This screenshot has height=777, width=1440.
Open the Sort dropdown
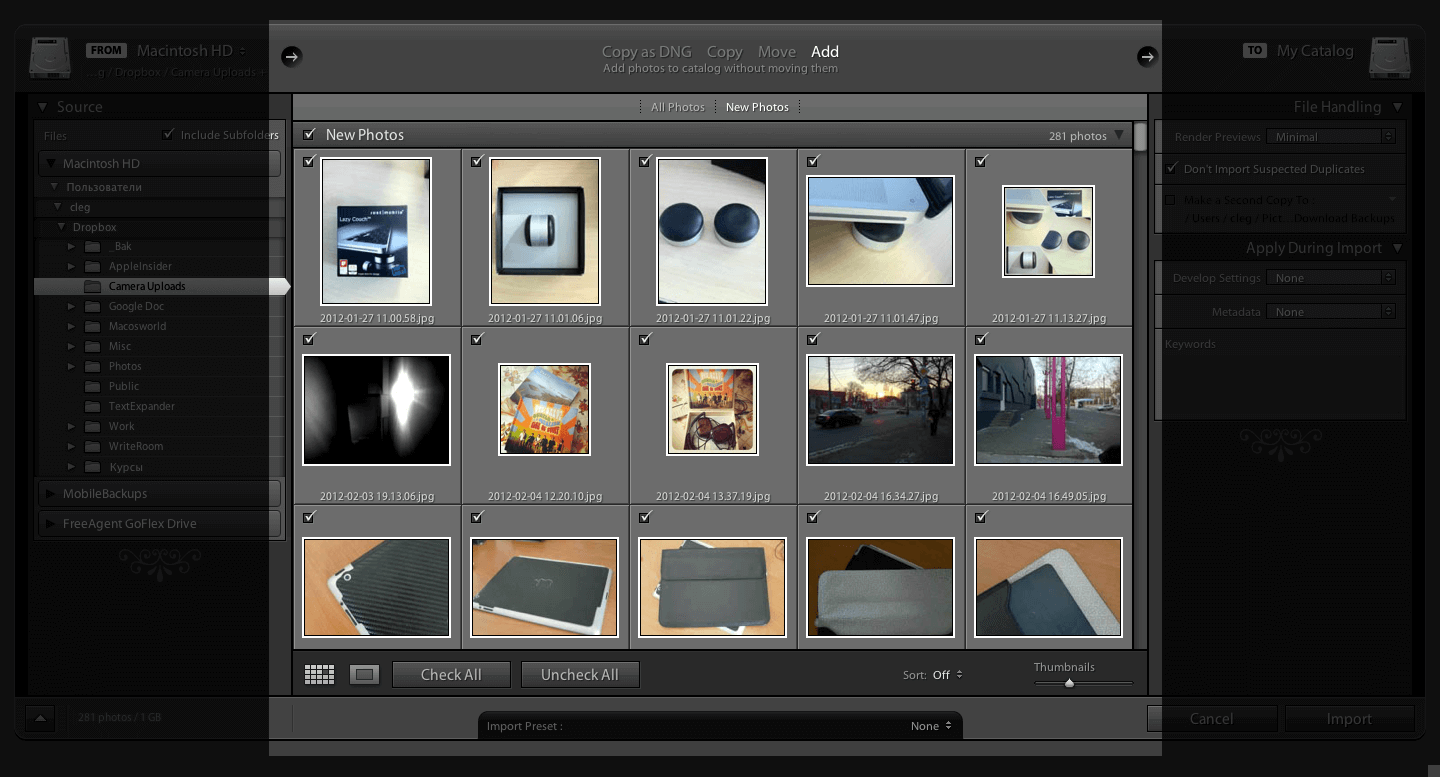coord(947,675)
